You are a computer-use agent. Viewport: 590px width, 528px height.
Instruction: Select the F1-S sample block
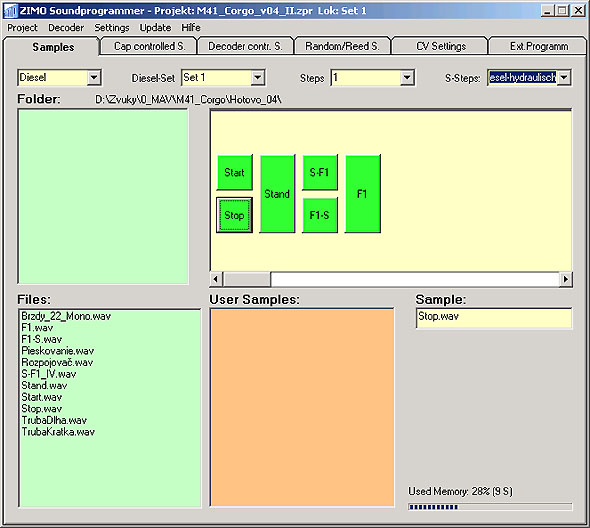pyautogui.click(x=319, y=215)
